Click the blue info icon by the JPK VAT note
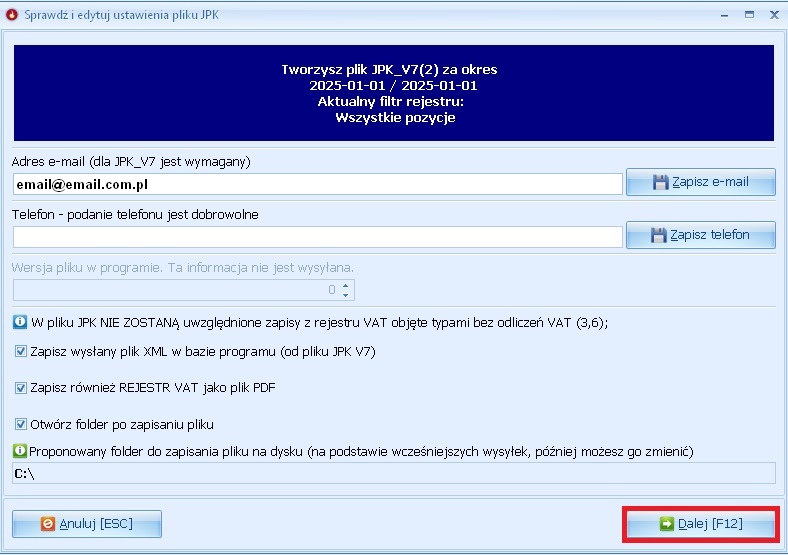Viewport: 788px width, 555px height. point(20,322)
